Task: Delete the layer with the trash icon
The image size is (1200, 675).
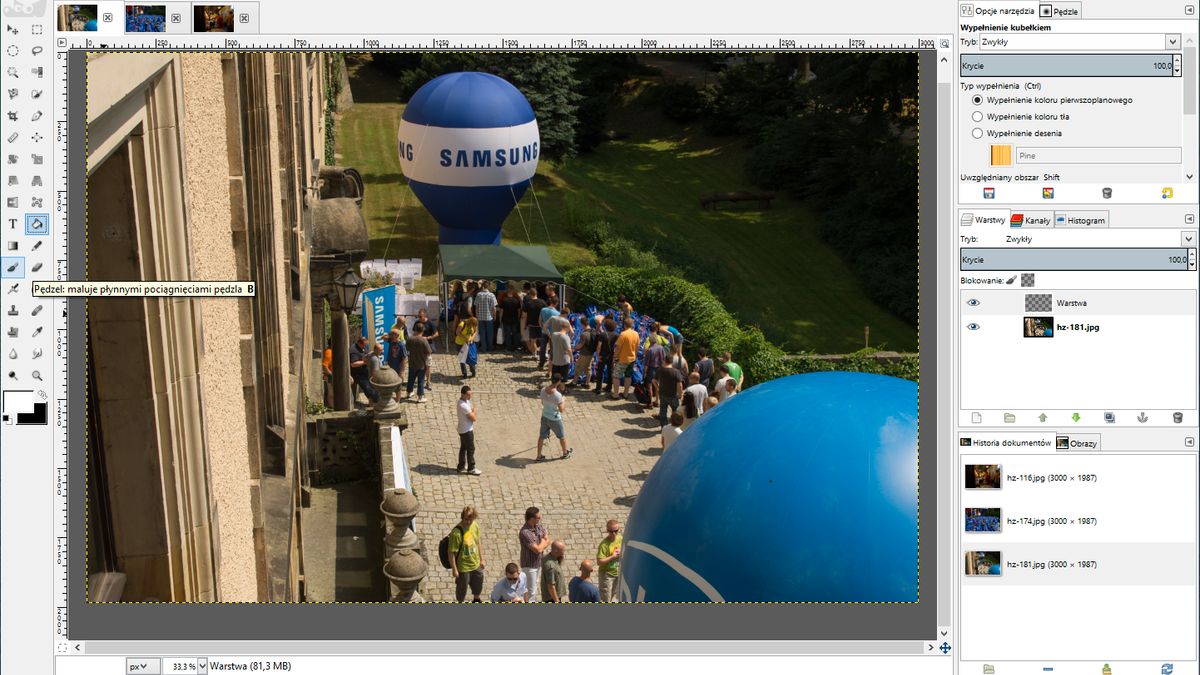Action: point(1177,417)
